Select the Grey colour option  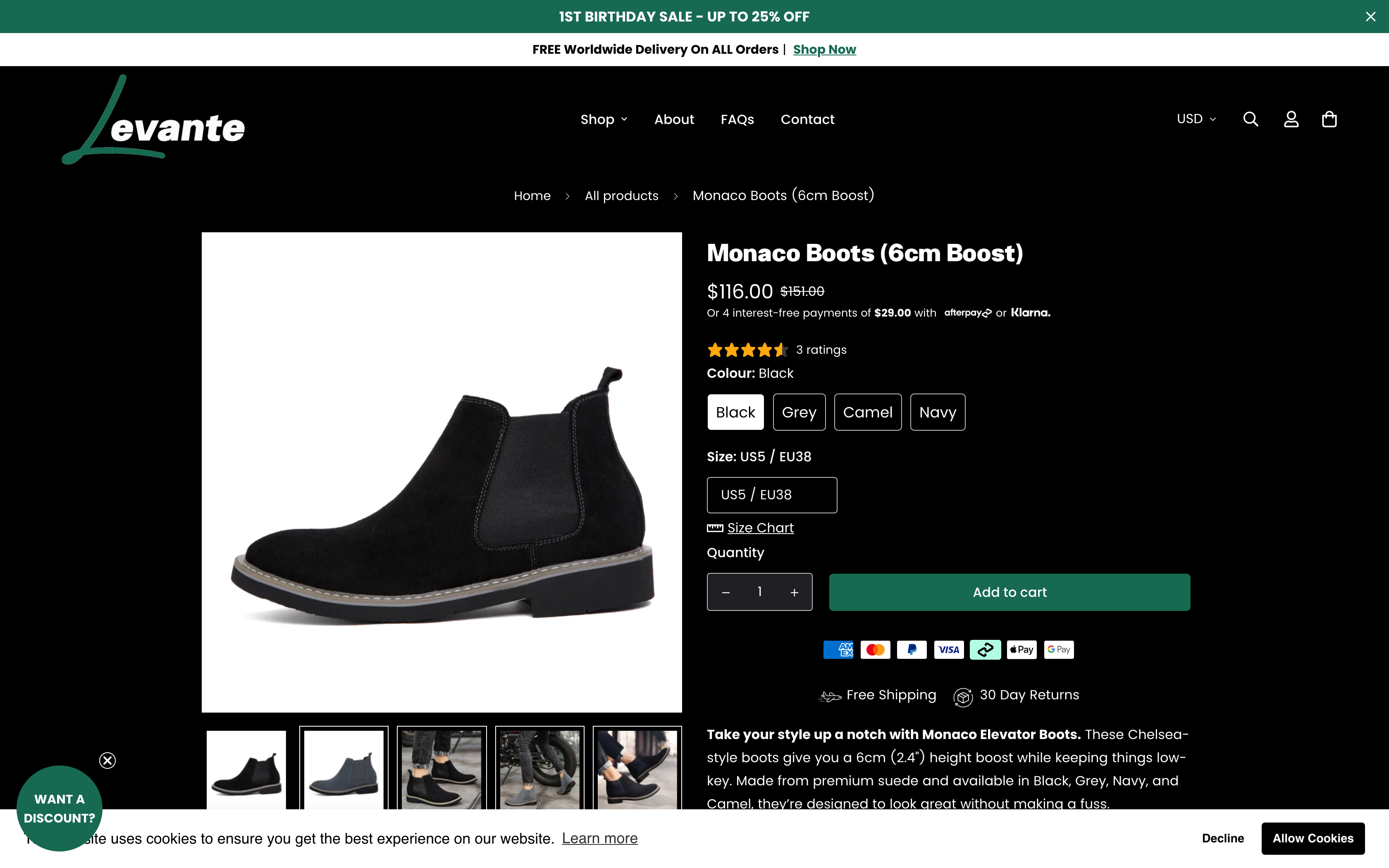coord(799,412)
